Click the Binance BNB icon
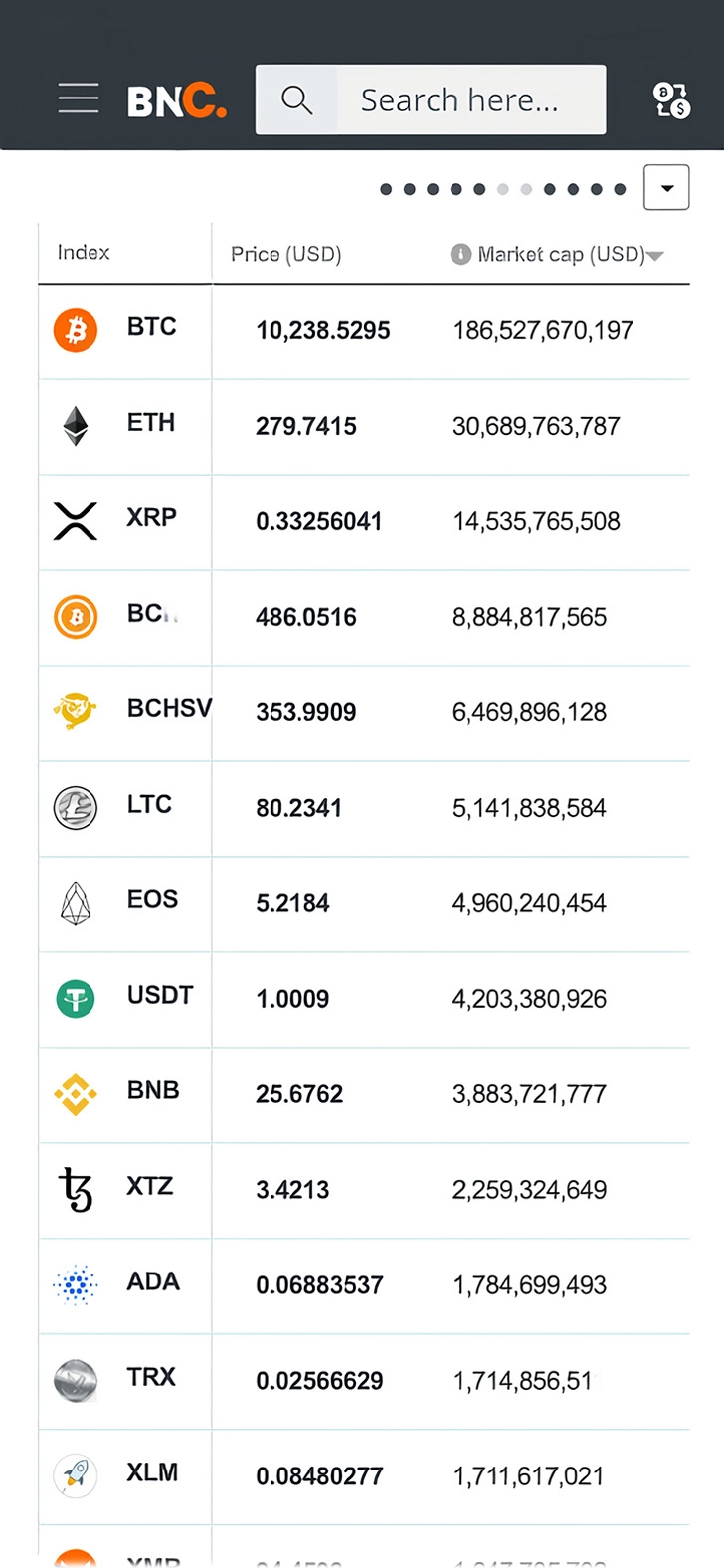Screen dimensions: 724x1568 pos(76,1094)
